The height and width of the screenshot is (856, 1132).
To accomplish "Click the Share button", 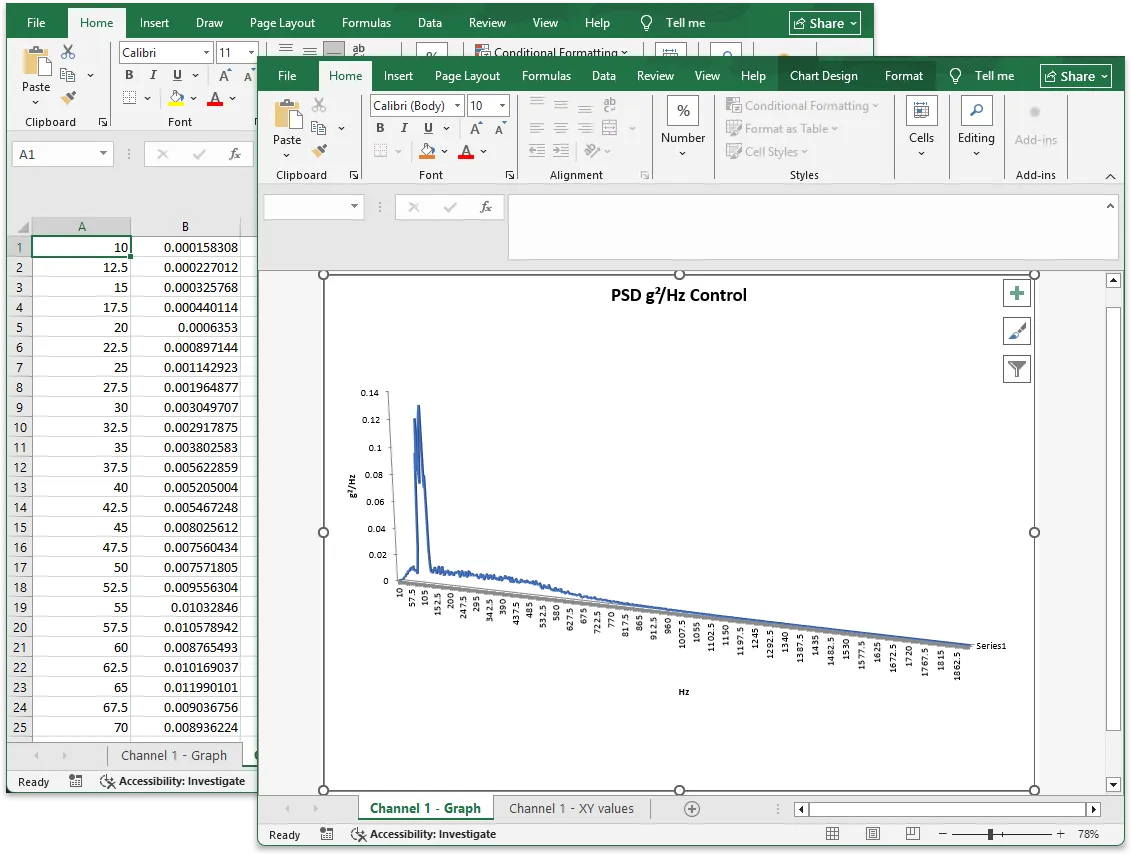I will pyautogui.click(x=1075, y=75).
